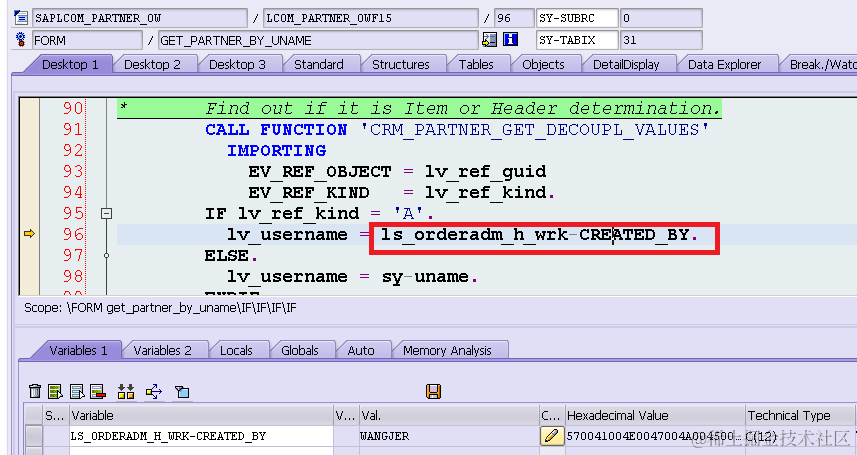Click the two yellow boxes with arrows icon
Image resolution: width=857 pixels, height=455 pixels.
[x=126, y=391]
